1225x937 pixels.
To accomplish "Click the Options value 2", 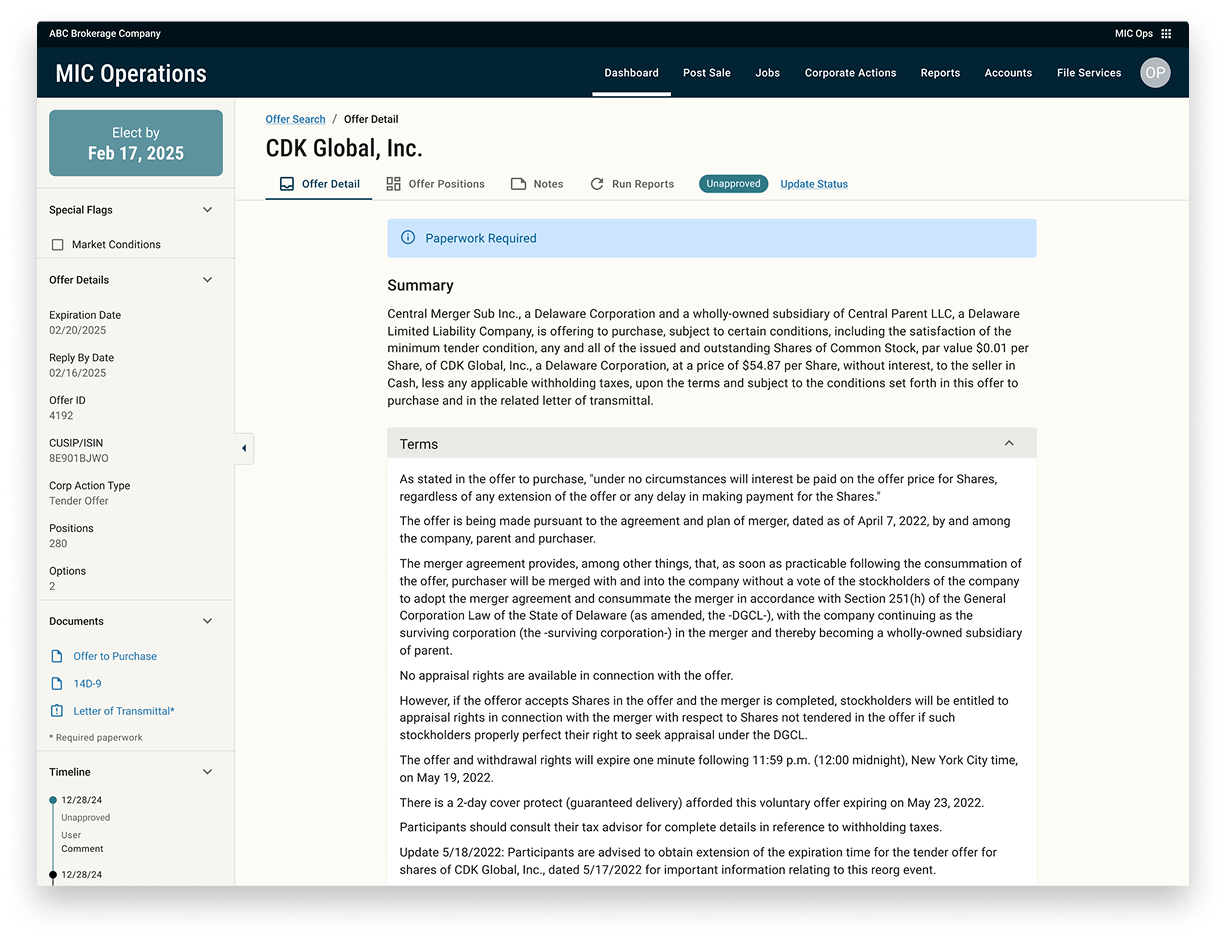I will tap(52, 586).
